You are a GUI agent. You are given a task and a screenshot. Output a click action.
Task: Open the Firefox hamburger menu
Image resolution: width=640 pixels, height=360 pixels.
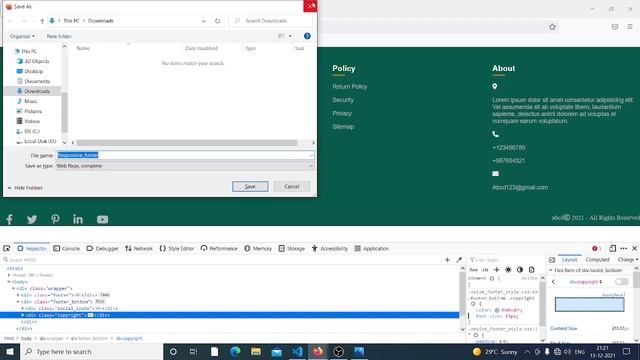pyautogui.click(x=630, y=27)
